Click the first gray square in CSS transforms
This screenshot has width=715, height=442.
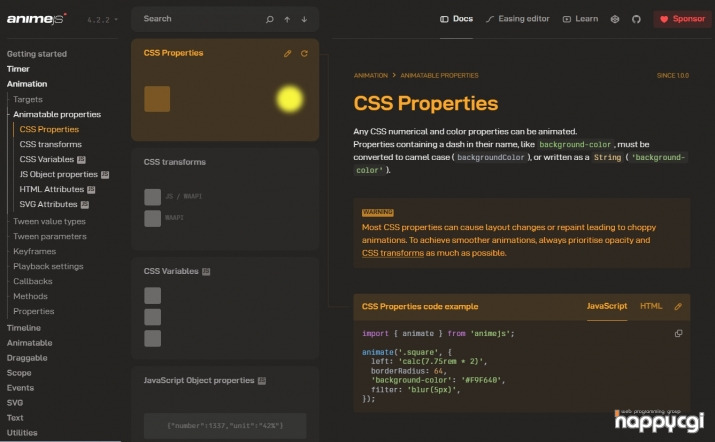(153, 197)
